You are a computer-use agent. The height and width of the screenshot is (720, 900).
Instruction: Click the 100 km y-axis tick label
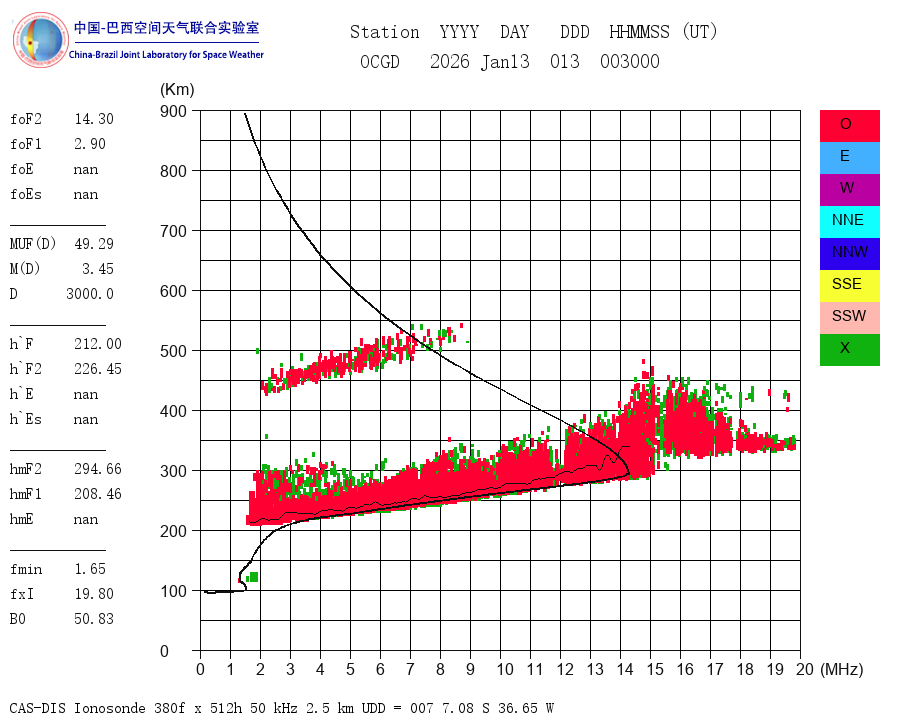click(x=173, y=591)
